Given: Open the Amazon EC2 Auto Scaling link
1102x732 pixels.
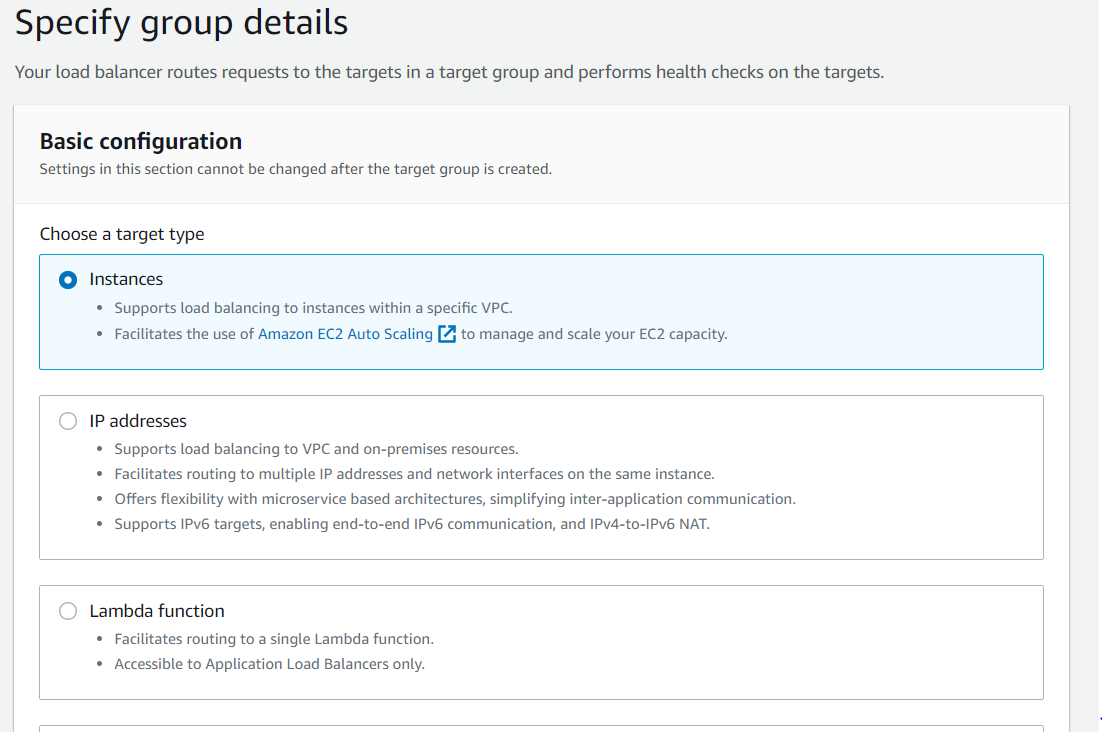Looking at the screenshot, I should pyautogui.click(x=345, y=334).
